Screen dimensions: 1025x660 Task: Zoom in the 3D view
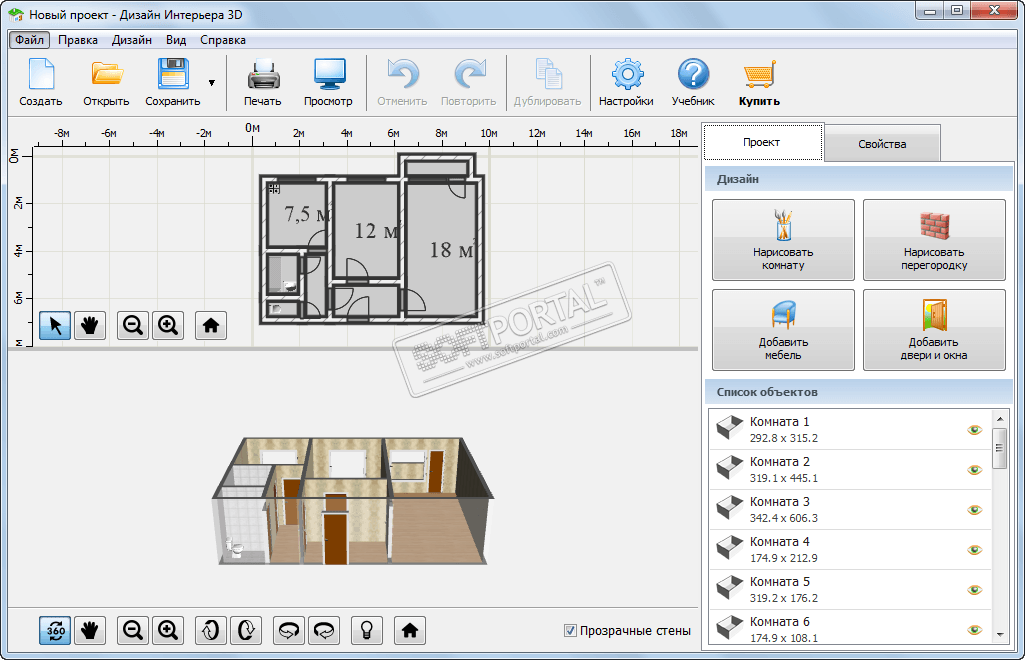[x=168, y=631]
